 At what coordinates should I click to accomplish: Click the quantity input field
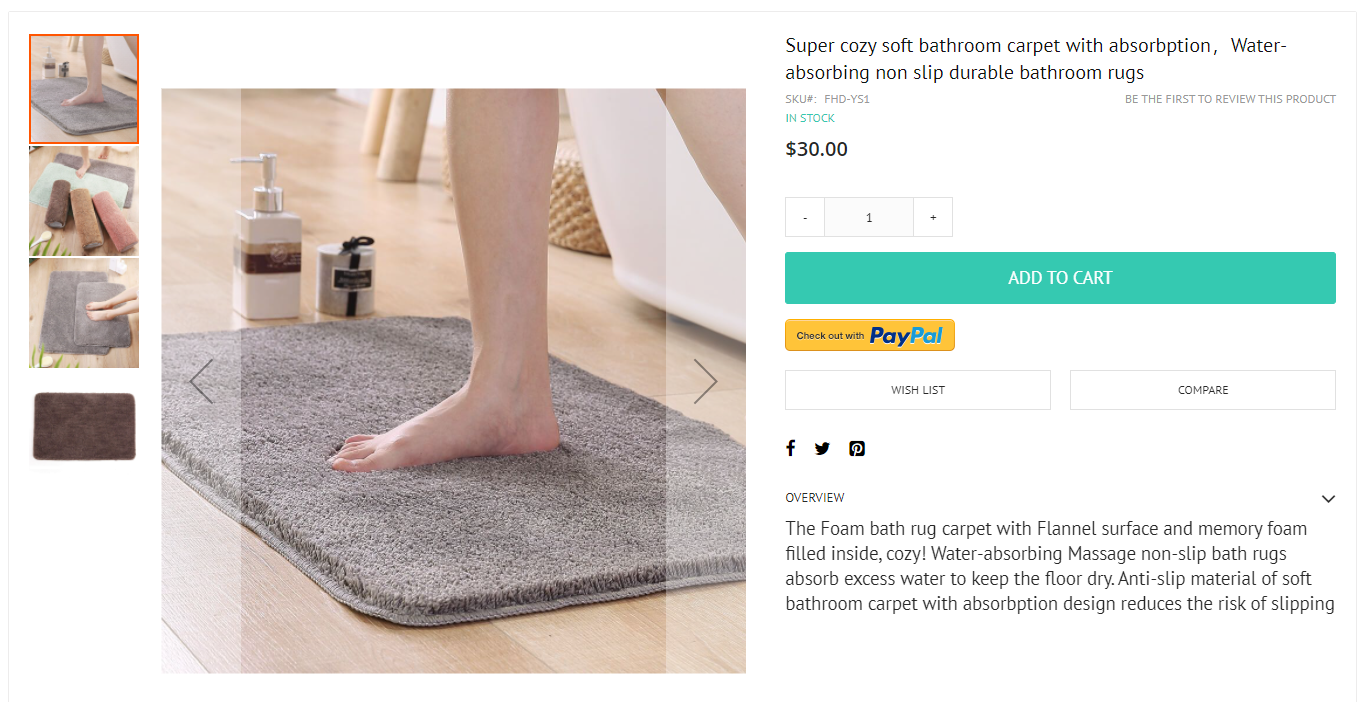click(x=869, y=217)
